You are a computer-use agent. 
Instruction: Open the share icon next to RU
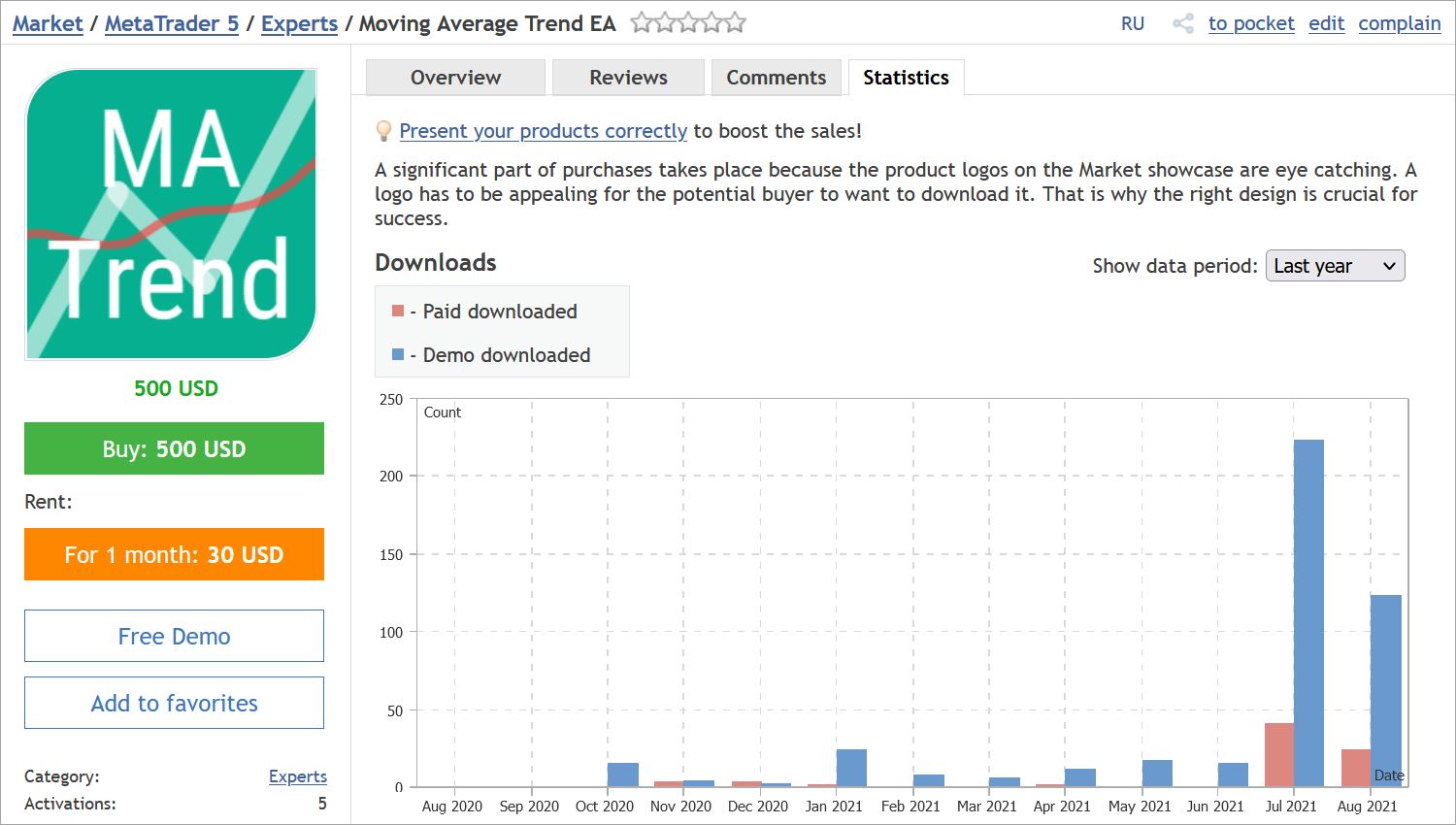[x=1183, y=23]
